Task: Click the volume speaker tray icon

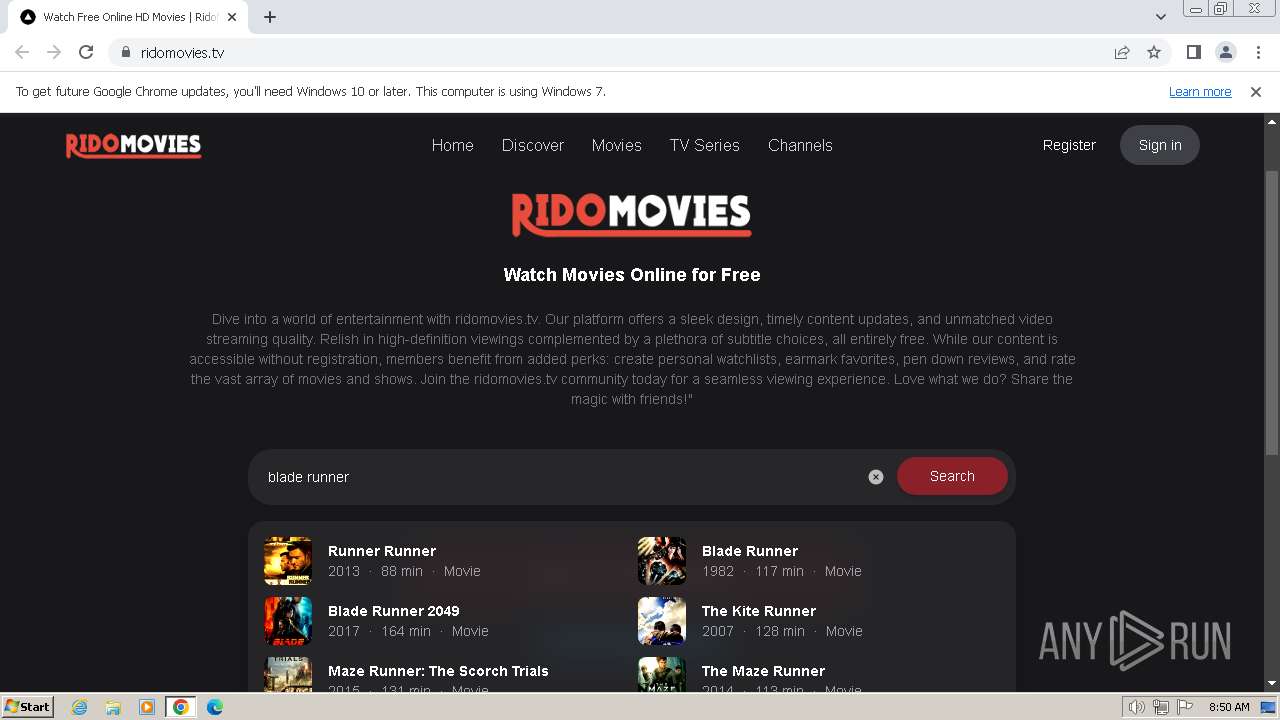Action: [x=1137, y=707]
